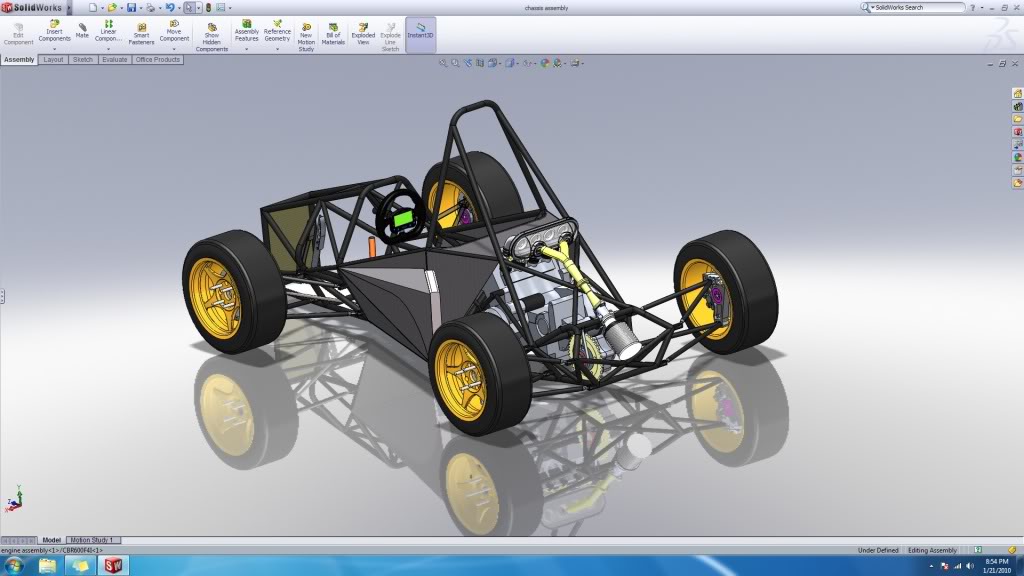Select the Move Component tool
This screenshot has width=1024, height=576.
174,31
